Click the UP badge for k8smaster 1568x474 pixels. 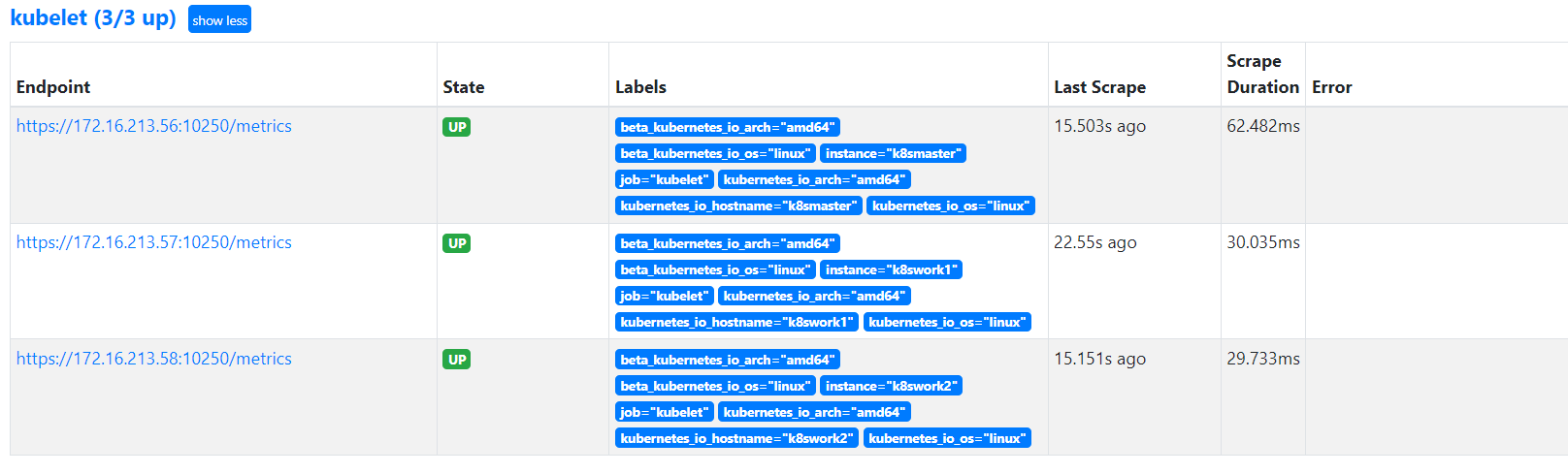pos(457,127)
